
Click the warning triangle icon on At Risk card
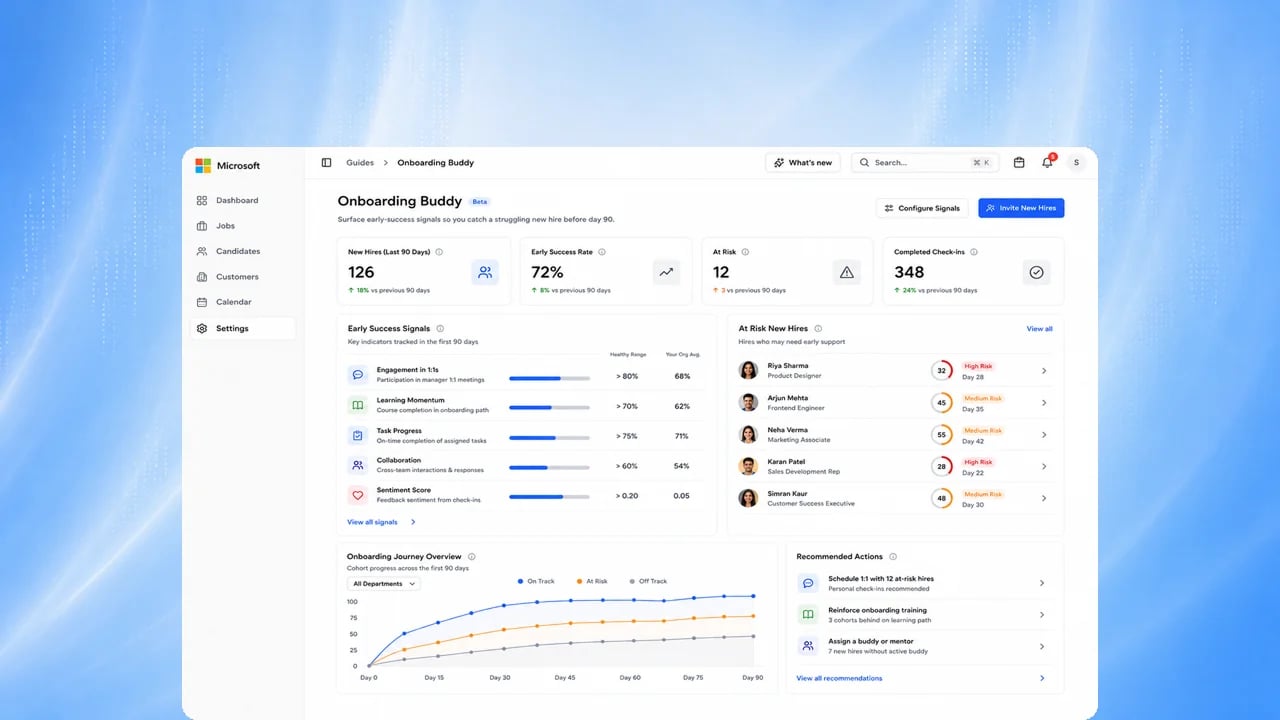pyautogui.click(x=847, y=272)
